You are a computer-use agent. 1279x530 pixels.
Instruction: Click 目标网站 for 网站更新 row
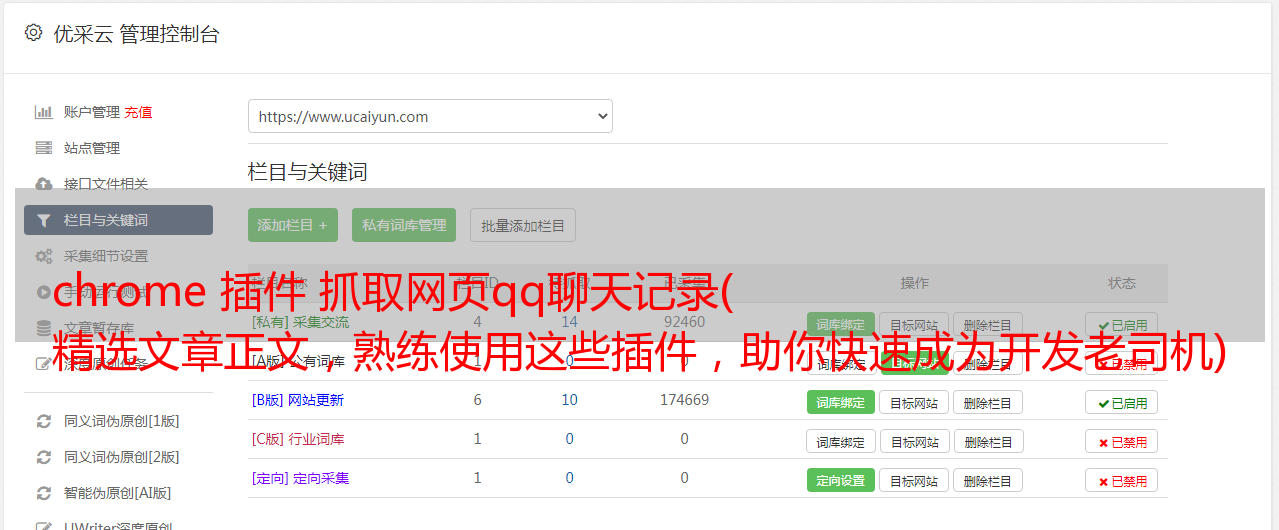[914, 402]
